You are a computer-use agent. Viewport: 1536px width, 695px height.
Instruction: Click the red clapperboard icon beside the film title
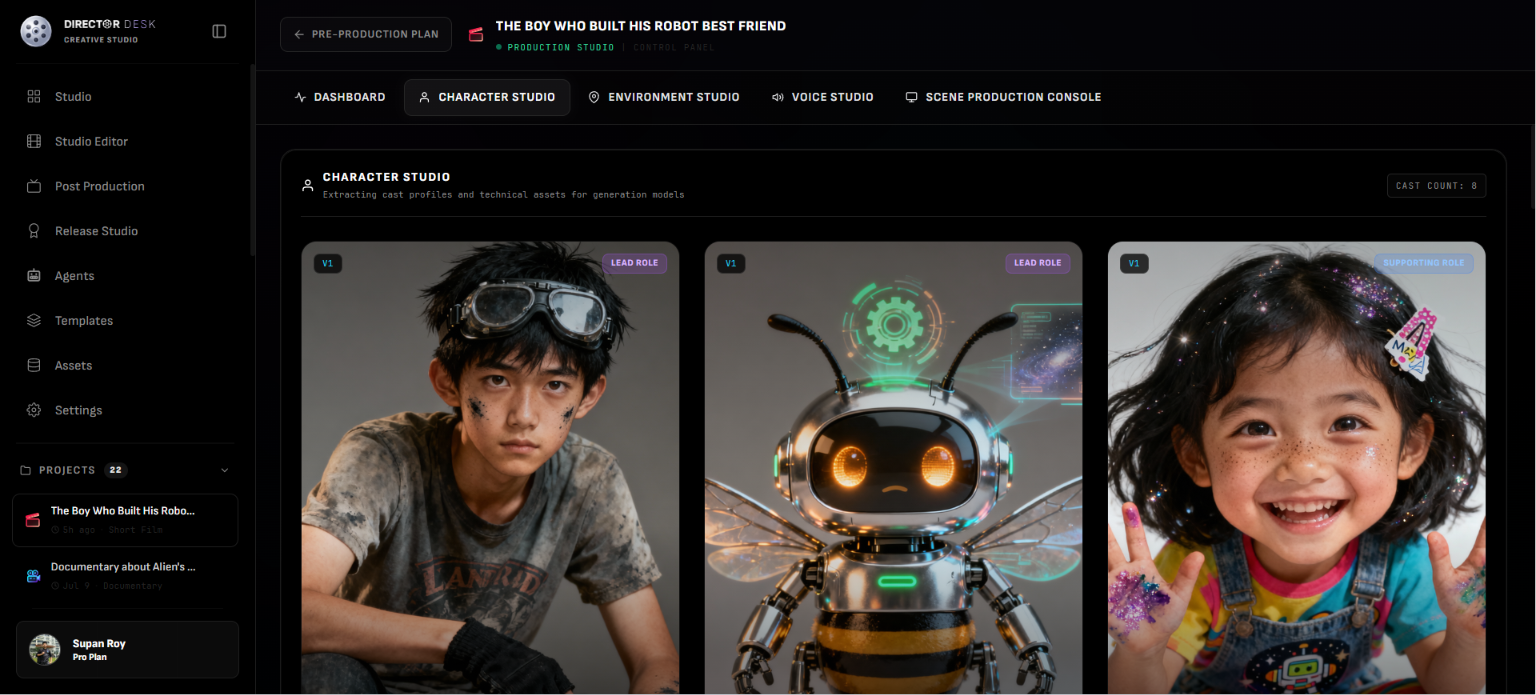click(476, 34)
